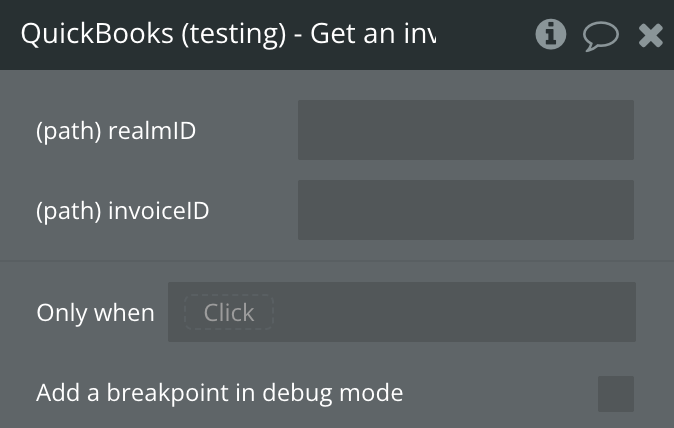Toggle the breakpoint square at bottom right

615,393
